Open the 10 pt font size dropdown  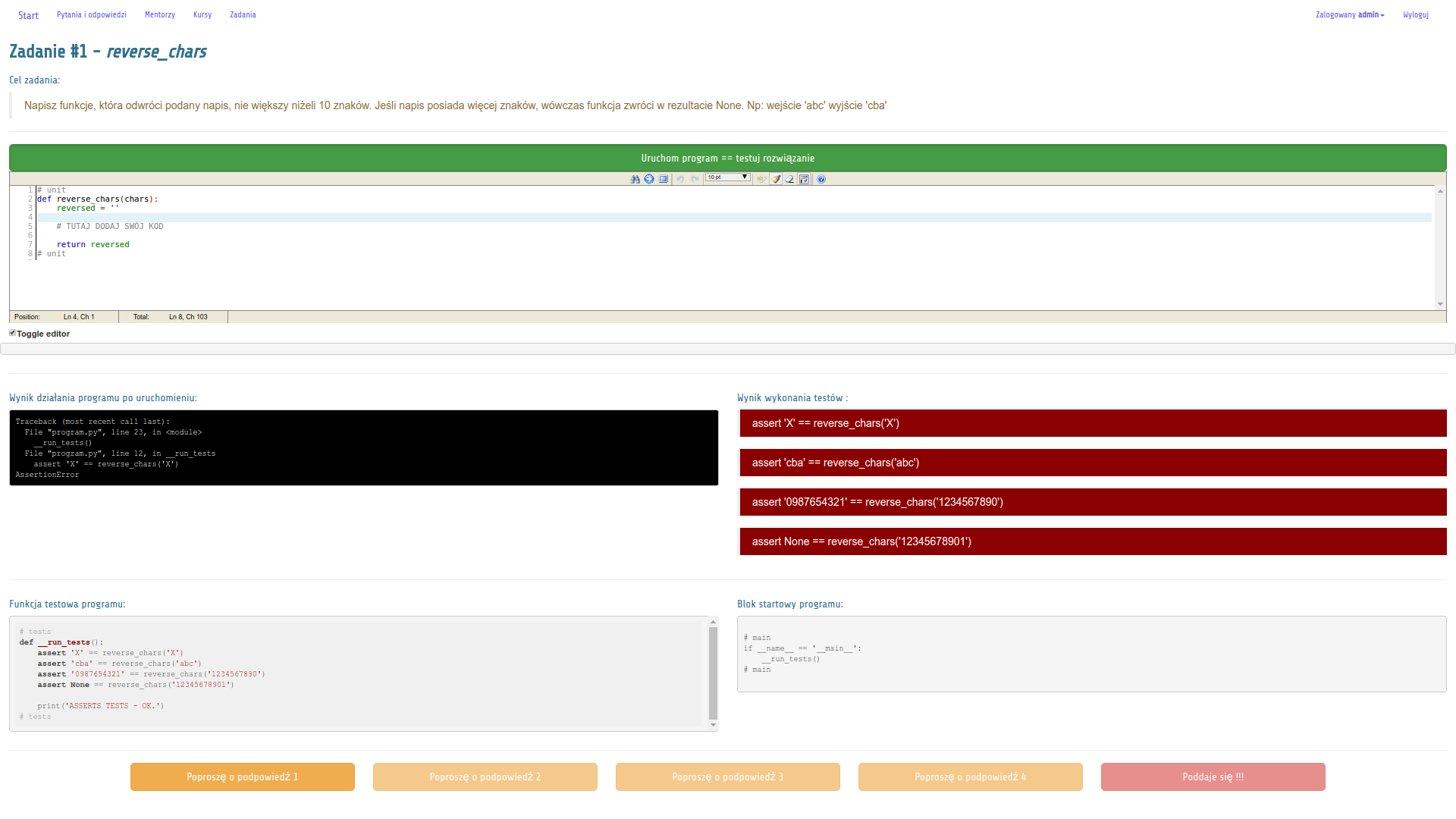pos(727,177)
